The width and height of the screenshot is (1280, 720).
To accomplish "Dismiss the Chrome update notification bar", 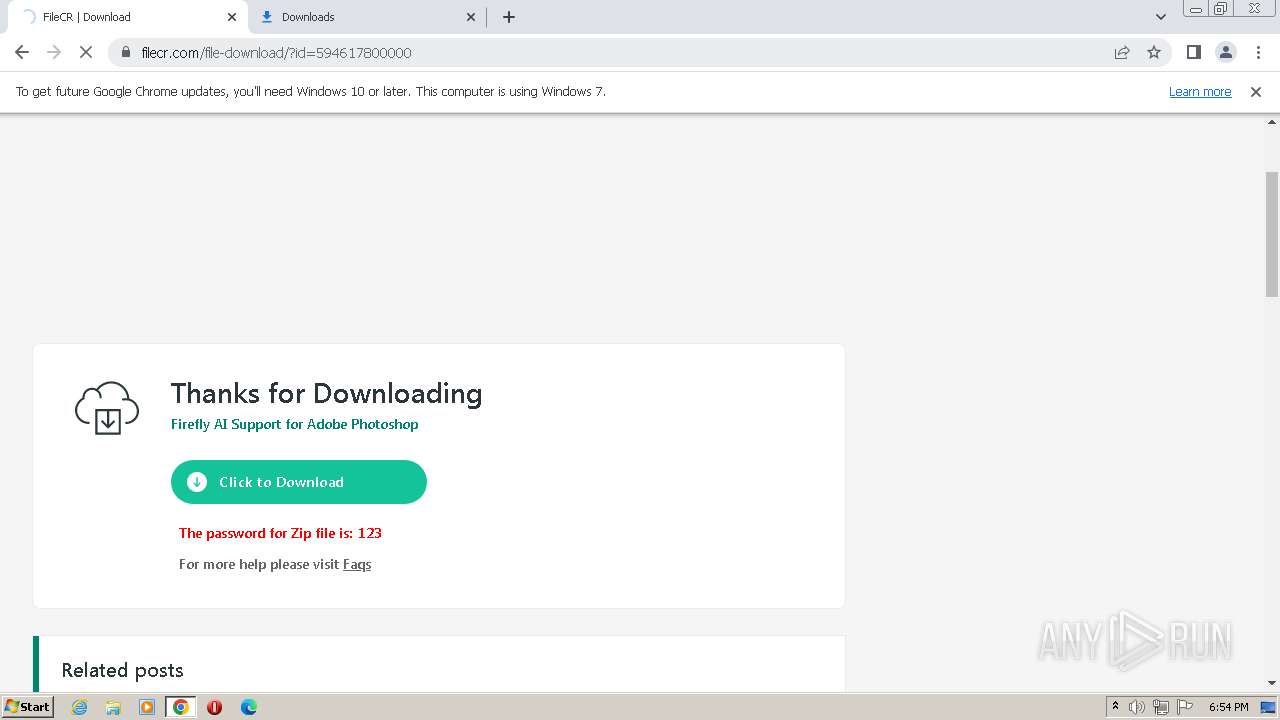I will 1256,91.
